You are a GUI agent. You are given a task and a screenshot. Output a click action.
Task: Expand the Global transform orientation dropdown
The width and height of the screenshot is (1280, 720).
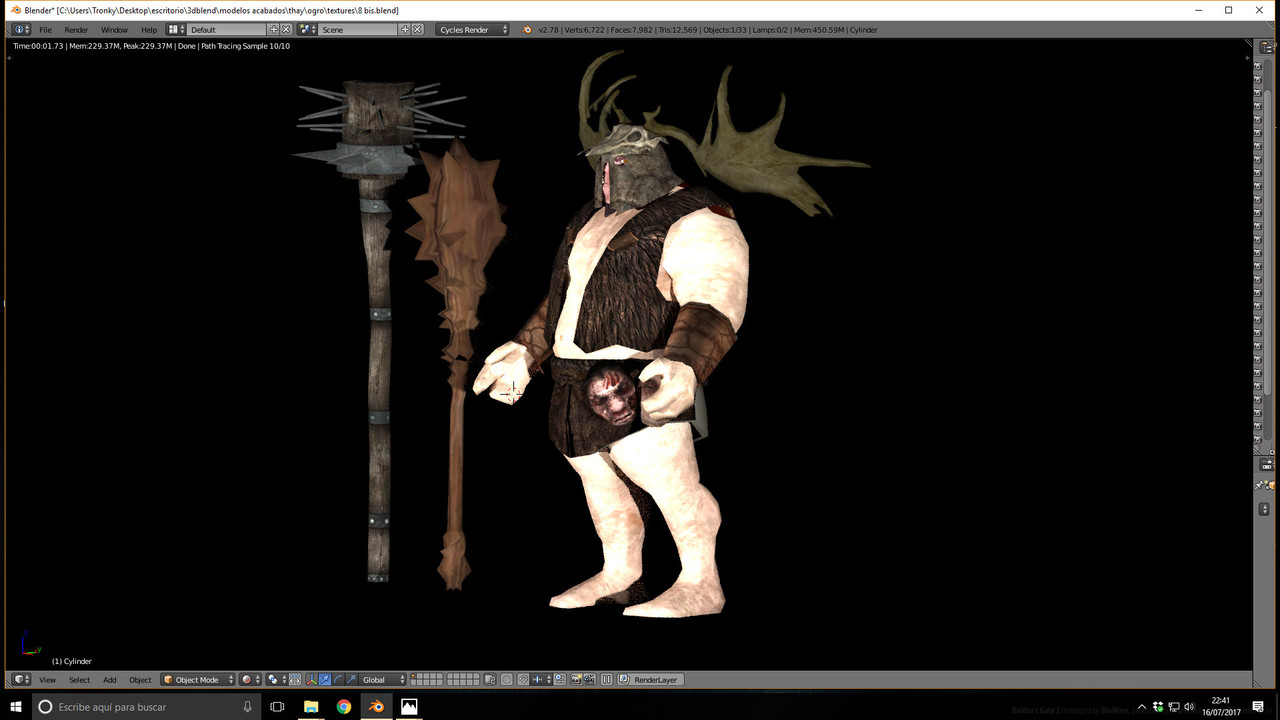[x=383, y=680]
